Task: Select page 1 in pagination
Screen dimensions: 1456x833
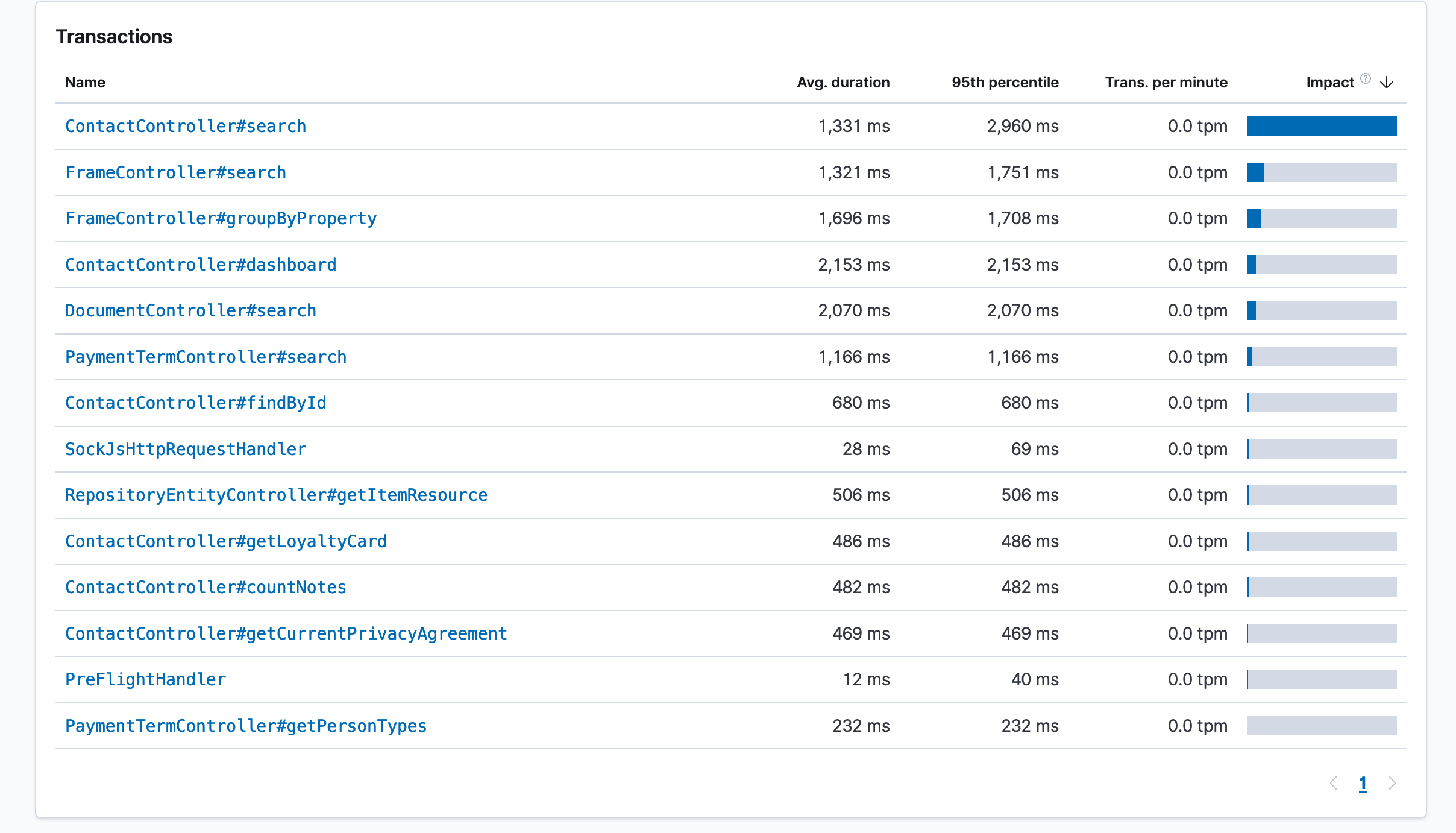Action: 1363,783
